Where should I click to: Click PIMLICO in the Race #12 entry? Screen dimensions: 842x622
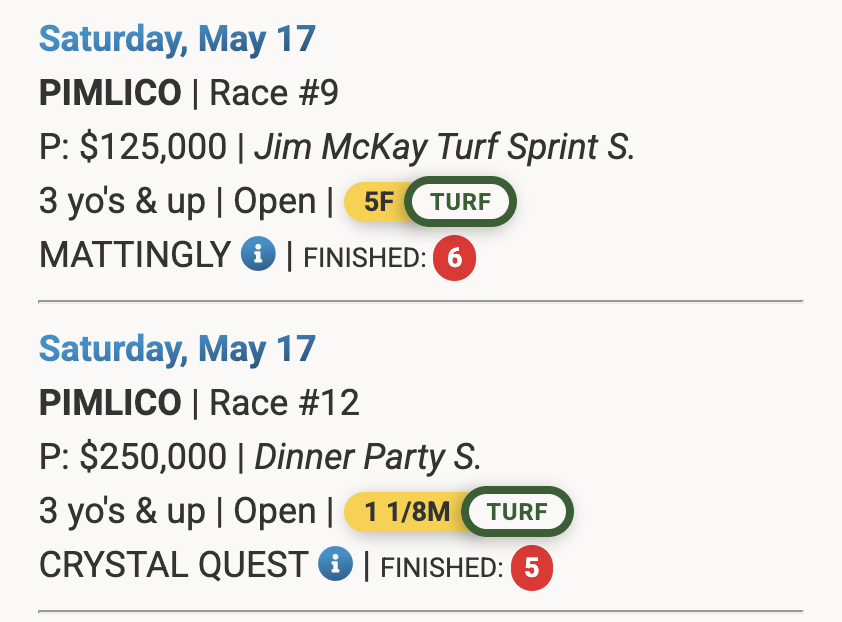(x=110, y=402)
